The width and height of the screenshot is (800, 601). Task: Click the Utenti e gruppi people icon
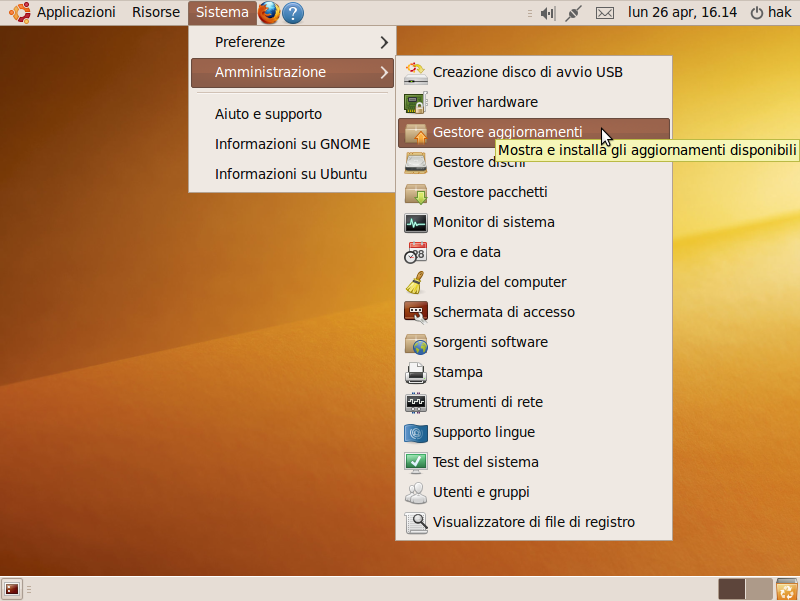pos(415,493)
